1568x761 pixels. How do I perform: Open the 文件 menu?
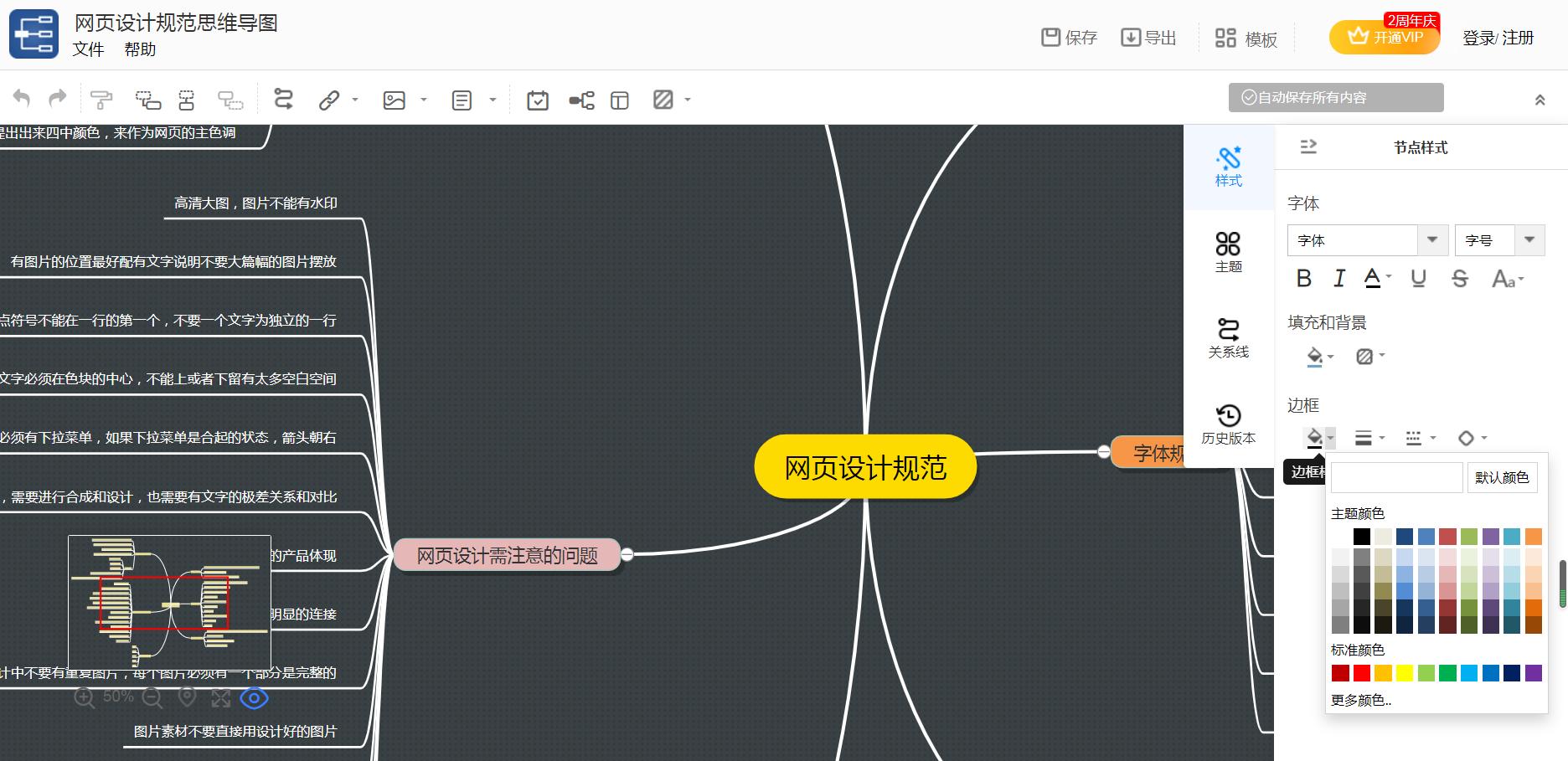click(x=88, y=49)
